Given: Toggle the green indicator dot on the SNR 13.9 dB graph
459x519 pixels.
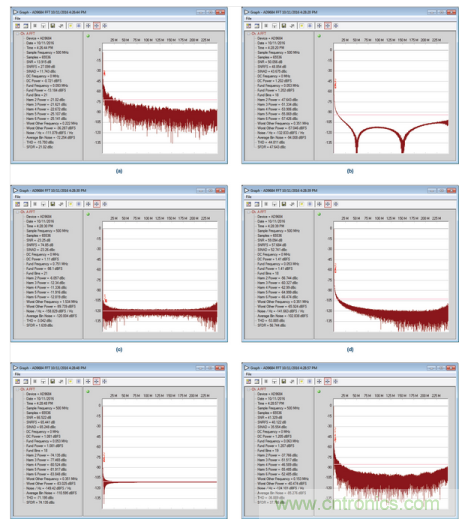Looking at the screenshot, I should pyautogui.click(x=88, y=36).
